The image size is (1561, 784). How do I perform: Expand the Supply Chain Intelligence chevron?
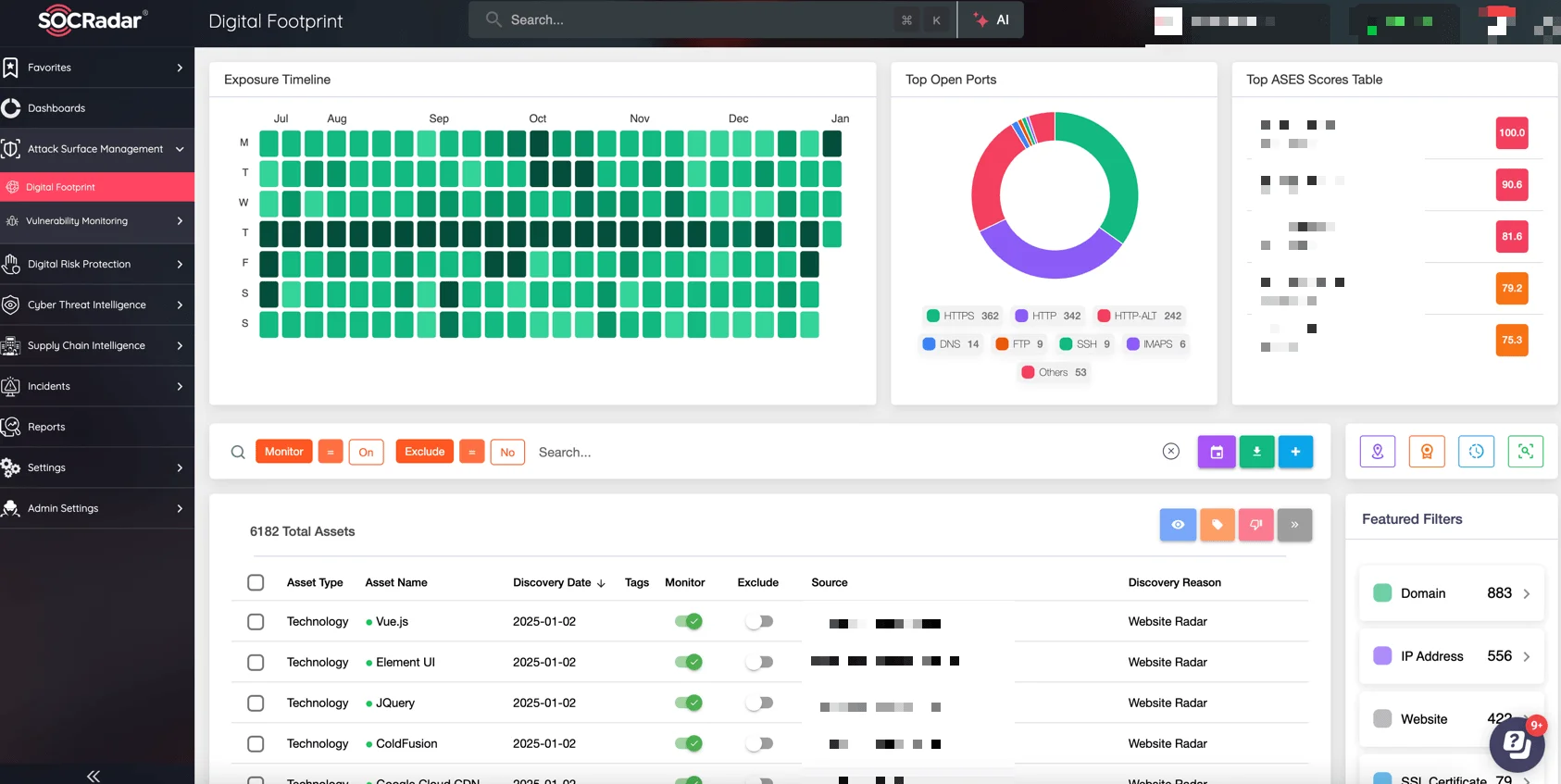point(180,345)
